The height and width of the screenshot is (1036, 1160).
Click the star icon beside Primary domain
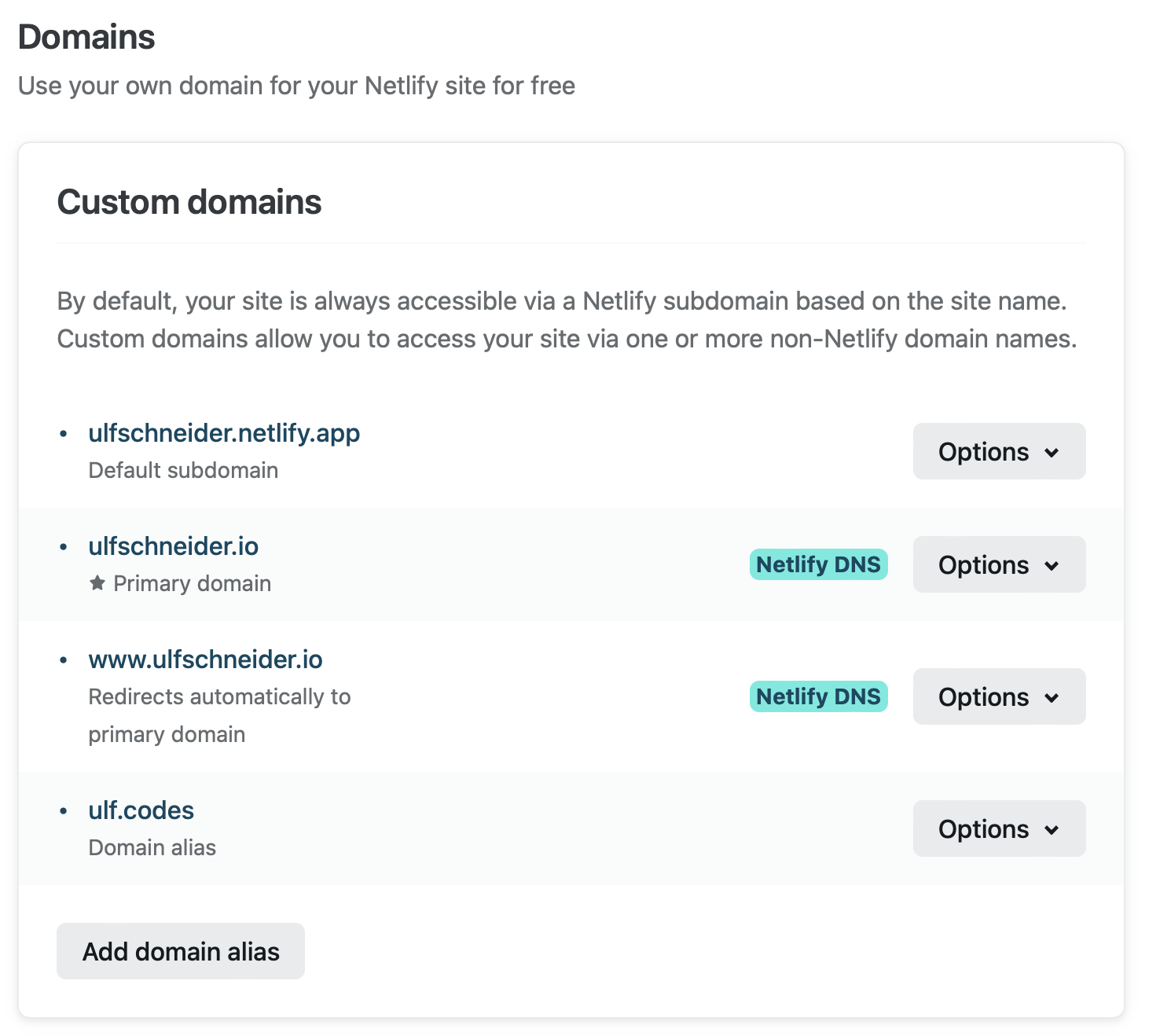point(97,583)
